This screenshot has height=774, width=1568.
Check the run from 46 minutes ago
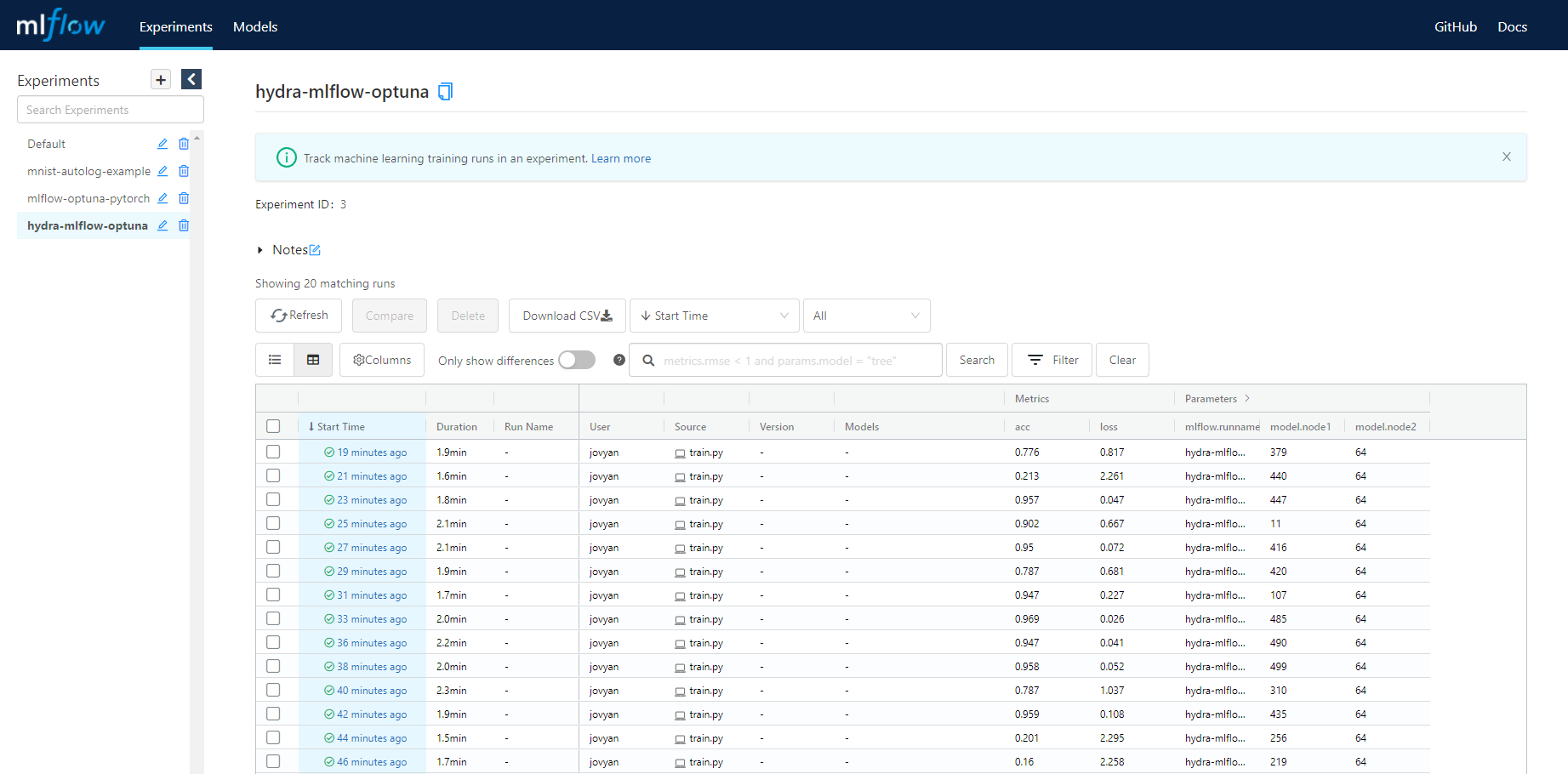273,761
